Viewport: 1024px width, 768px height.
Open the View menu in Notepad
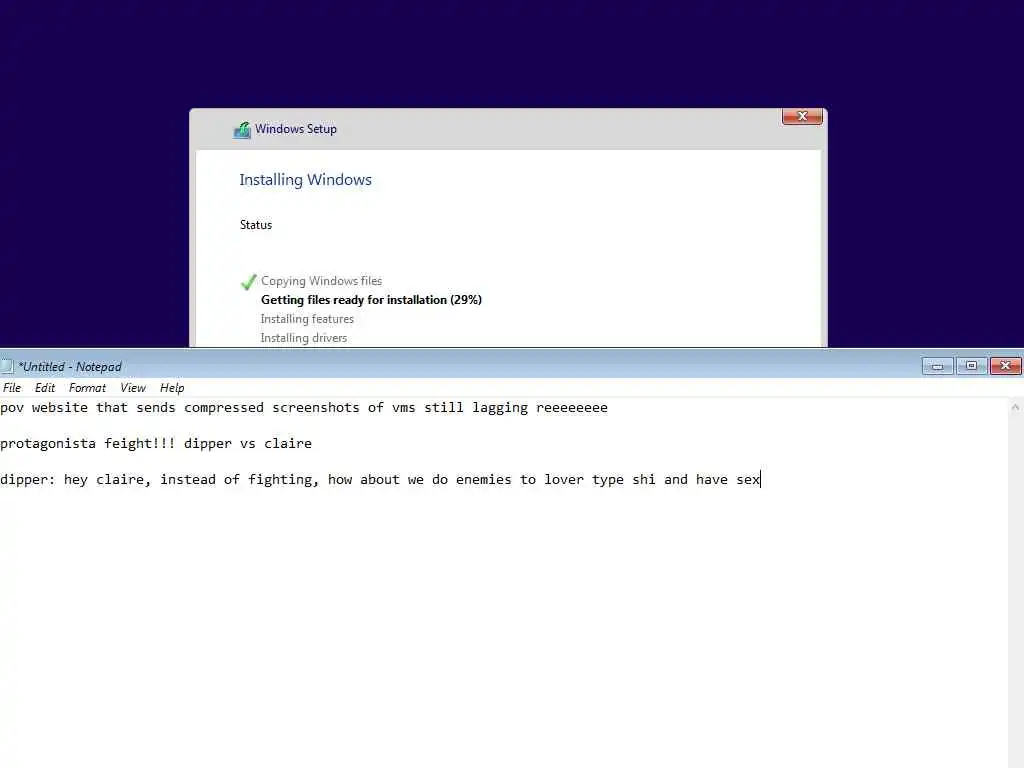[x=133, y=388]
